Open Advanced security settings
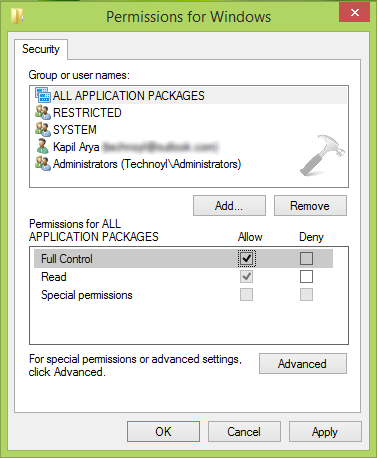377x458 pixels. pyautogui.click(x=303, y=364)
